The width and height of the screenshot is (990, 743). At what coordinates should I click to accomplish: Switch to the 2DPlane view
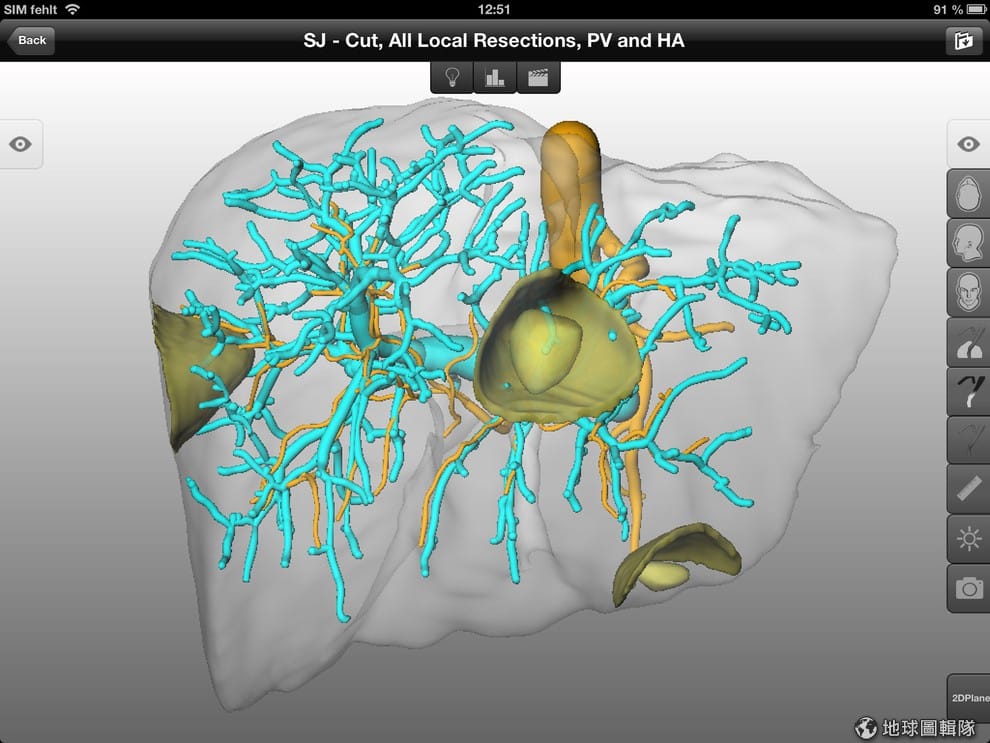tap(969, 698)
